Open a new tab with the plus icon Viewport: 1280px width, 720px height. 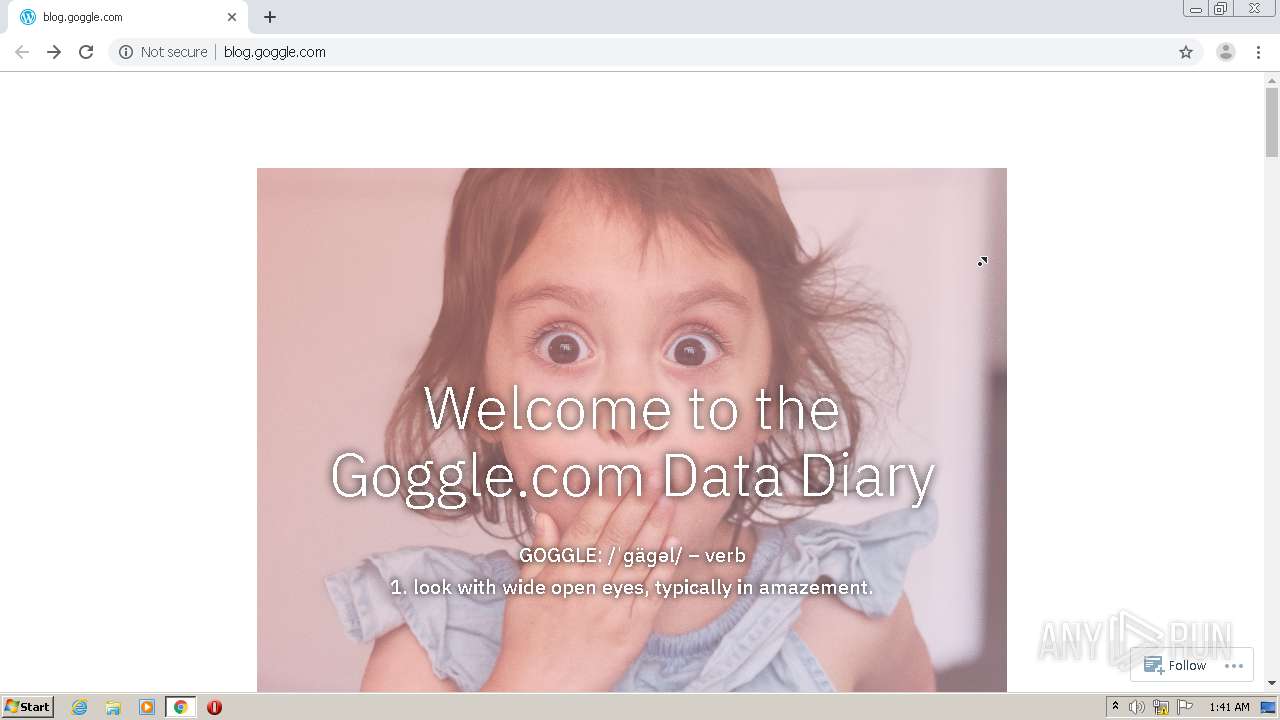(x=270, y=17)
